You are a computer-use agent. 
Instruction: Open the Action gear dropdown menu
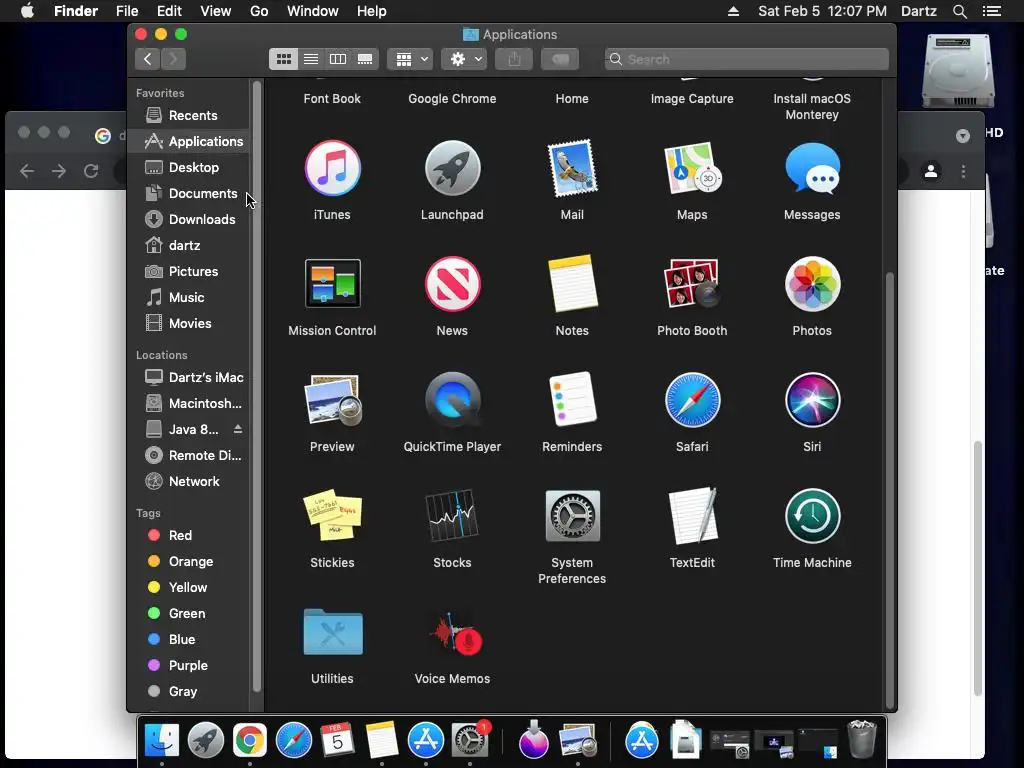tap(464, 59)
